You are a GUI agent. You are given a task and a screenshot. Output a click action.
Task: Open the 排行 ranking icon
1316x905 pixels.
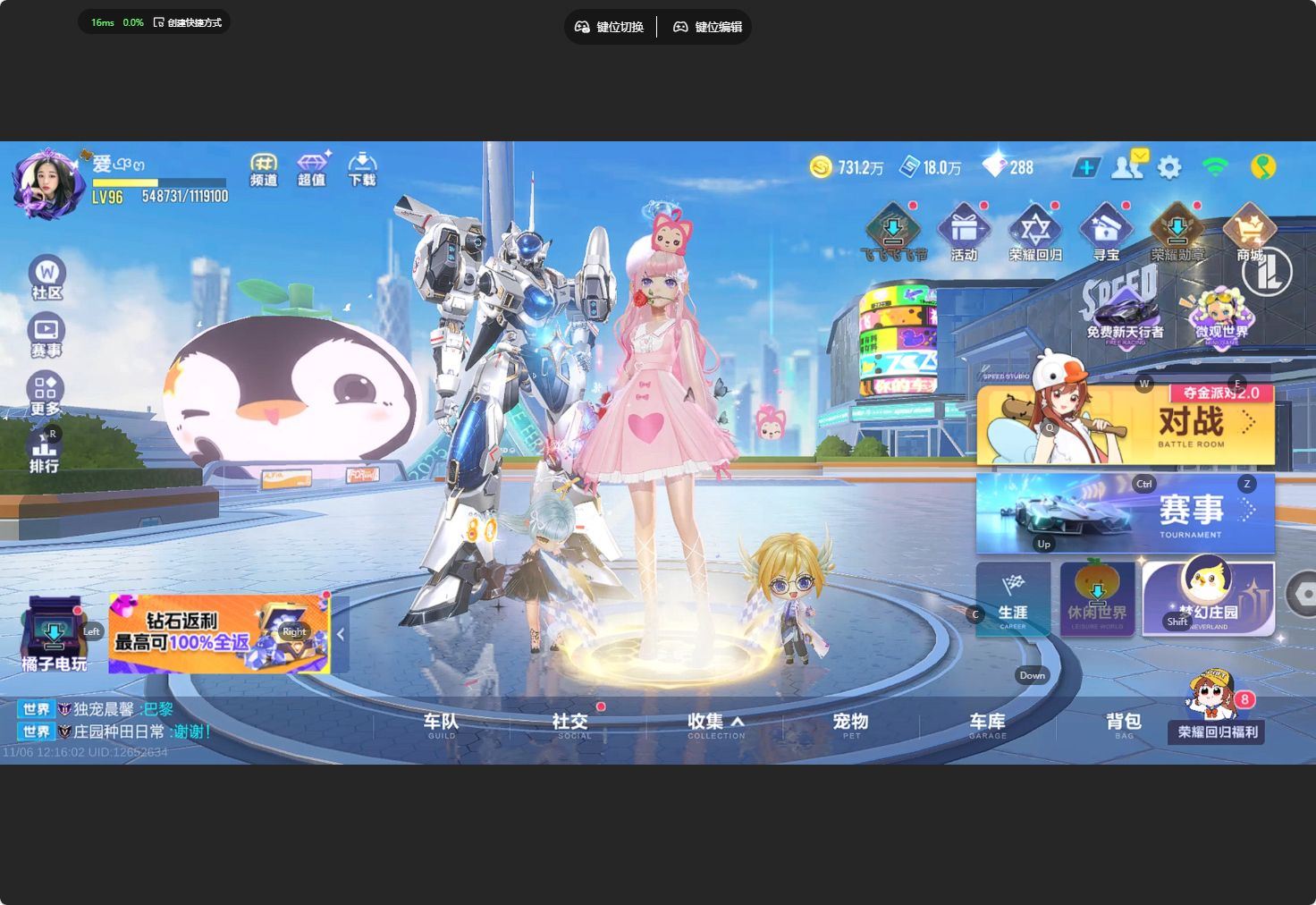point(44,451)
